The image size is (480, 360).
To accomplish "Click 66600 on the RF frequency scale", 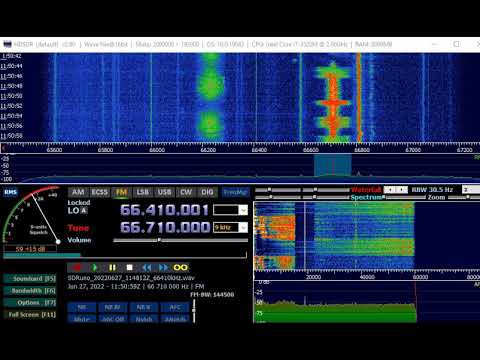I will (x=311, y=150).
